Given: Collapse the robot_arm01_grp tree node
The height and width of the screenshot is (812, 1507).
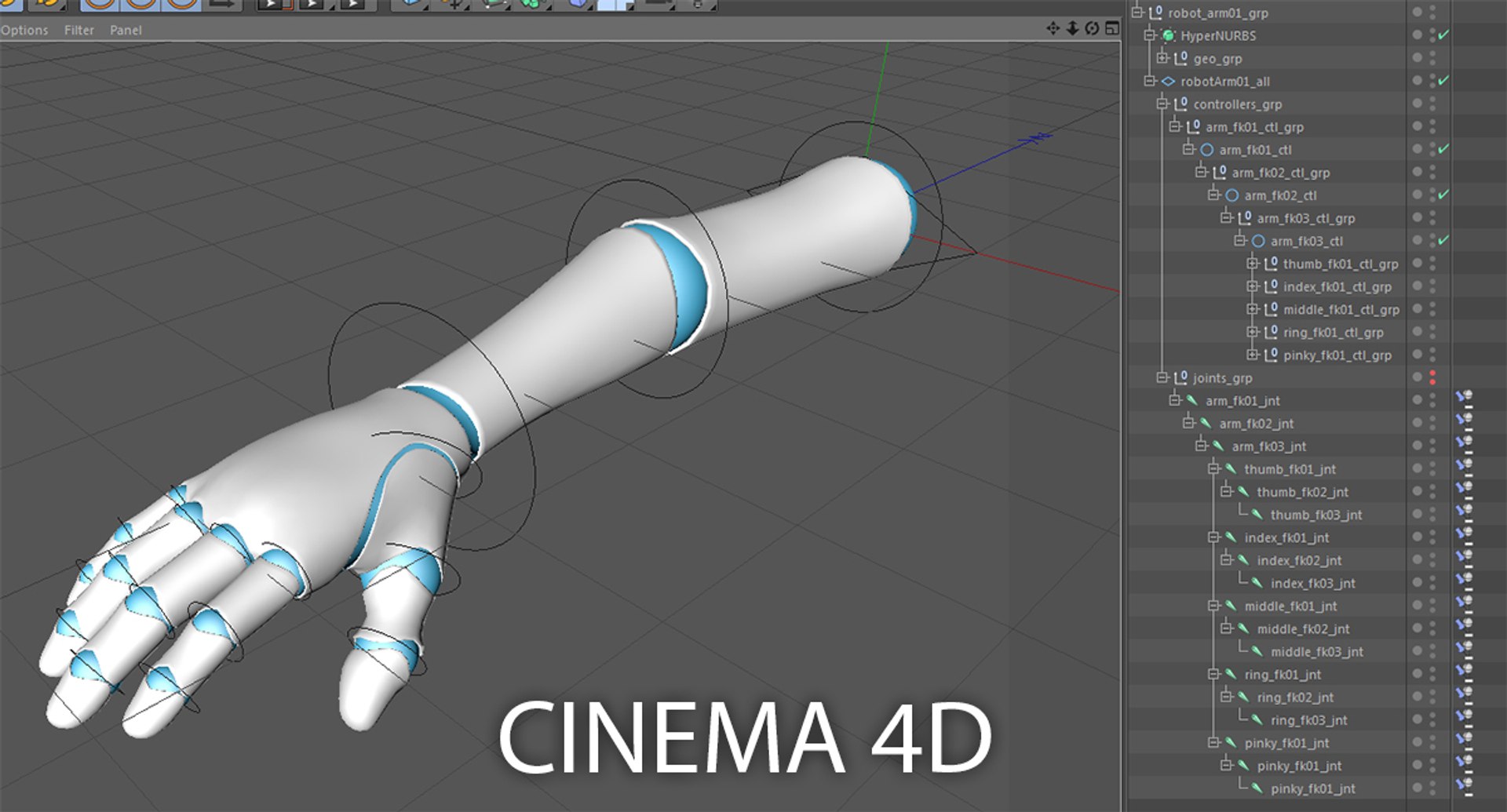Looking at the screenshot, I should coord(1137,12).
